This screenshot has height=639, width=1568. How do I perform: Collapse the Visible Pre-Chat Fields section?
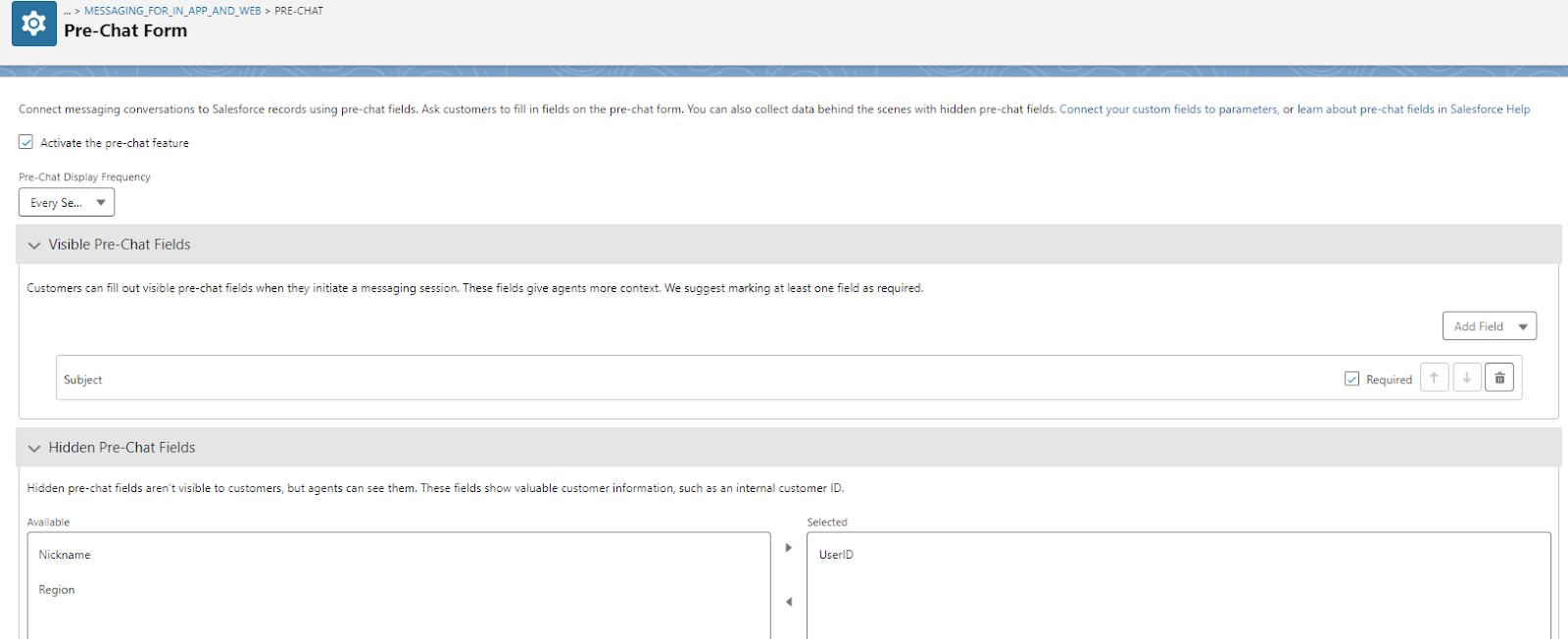pos(34,245)
